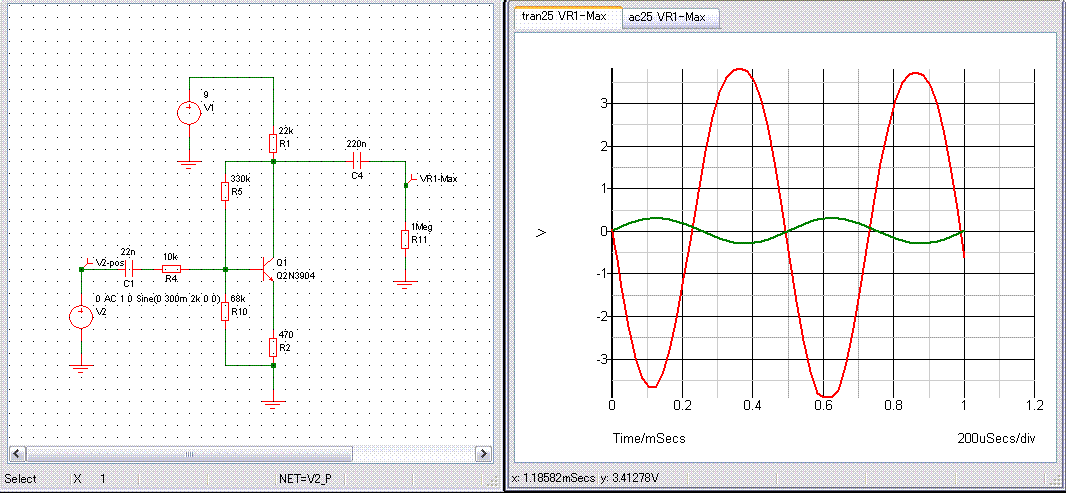Select resistor R1 (22k)
This screenshot has width=1066, height=493.
point(273,142)
